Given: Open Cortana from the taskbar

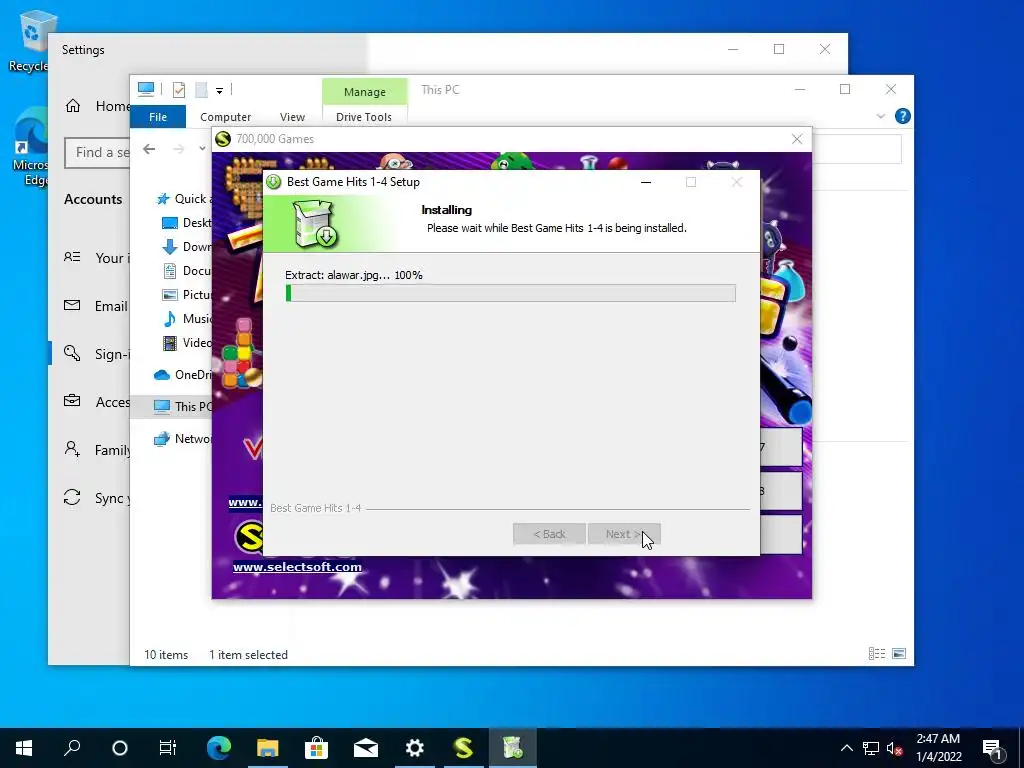Looking at the screenshot, I should pos(120,748).
